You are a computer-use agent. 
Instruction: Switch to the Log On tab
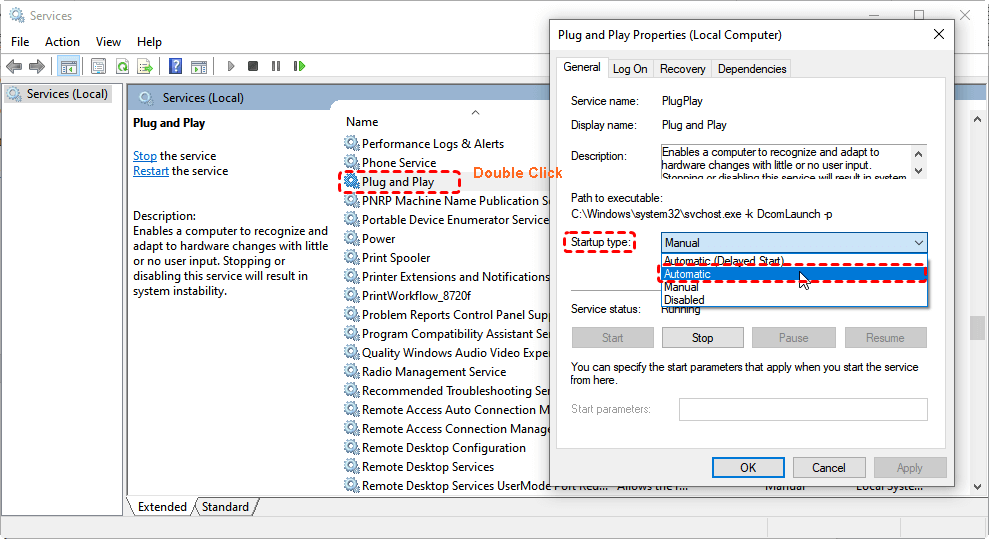[x=630, y=69]
